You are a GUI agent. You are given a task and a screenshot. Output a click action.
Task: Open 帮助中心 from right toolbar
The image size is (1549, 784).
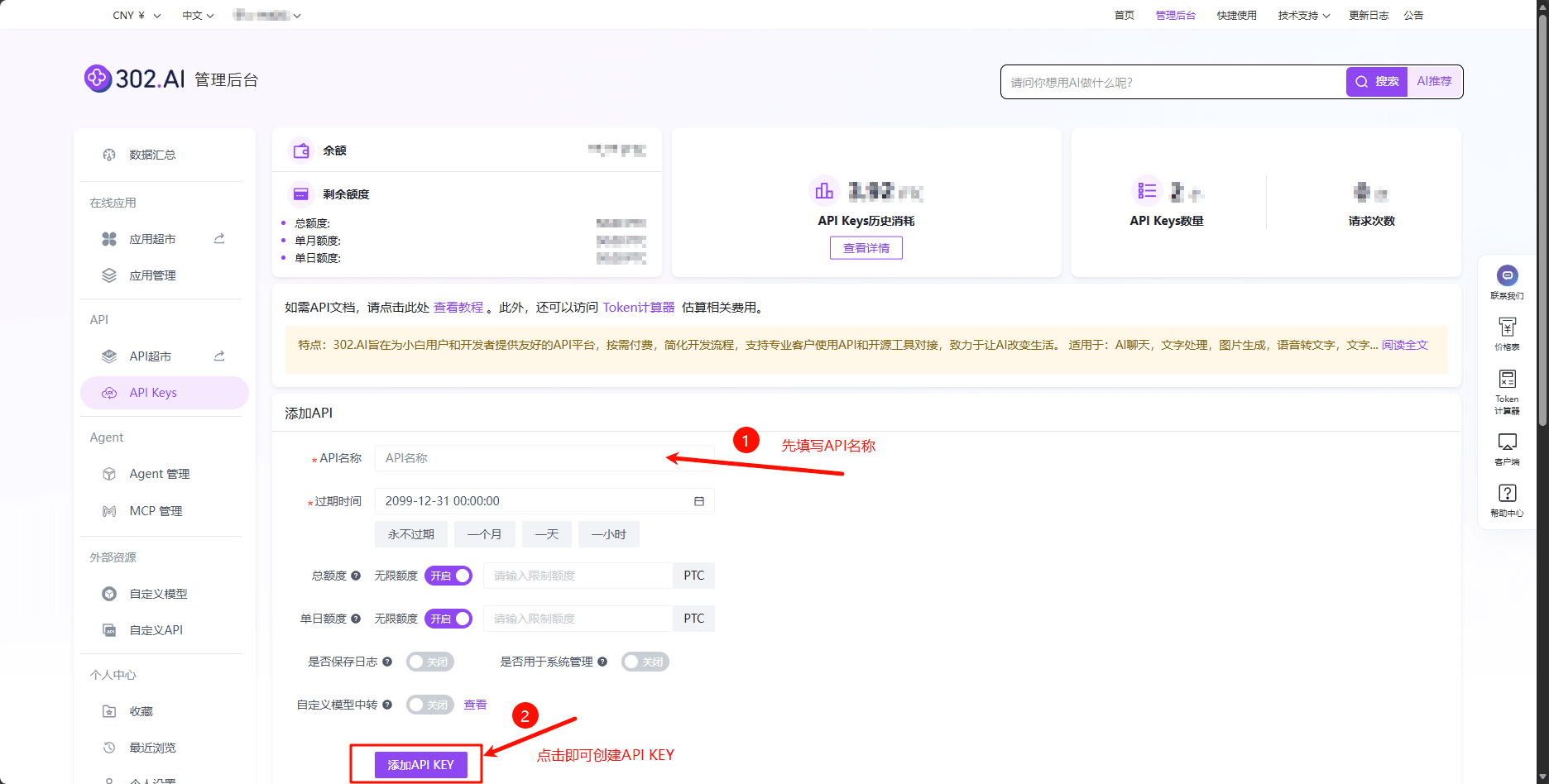[x=1507, y=500]
